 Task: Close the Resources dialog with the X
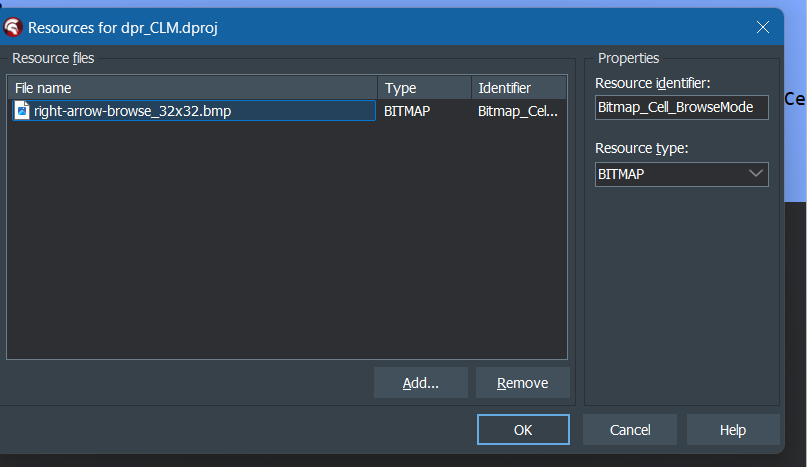click(x=763, y=27)
